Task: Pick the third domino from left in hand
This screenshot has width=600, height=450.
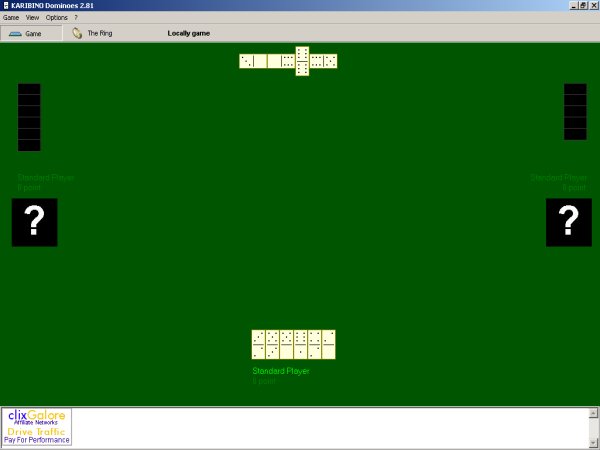Action: pyautogui.click(x=286, y=344)
